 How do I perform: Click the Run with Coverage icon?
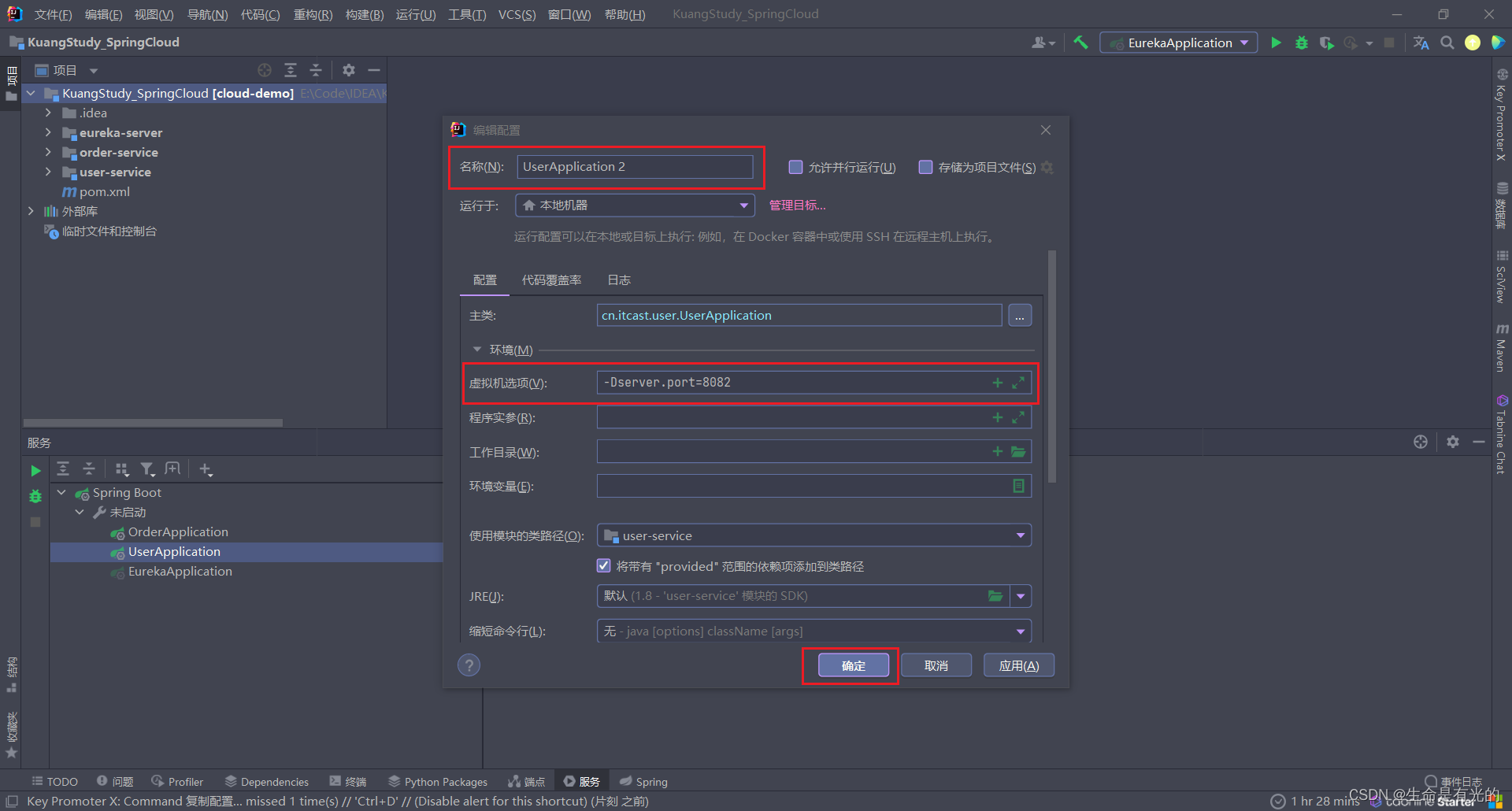(1327, 43)
